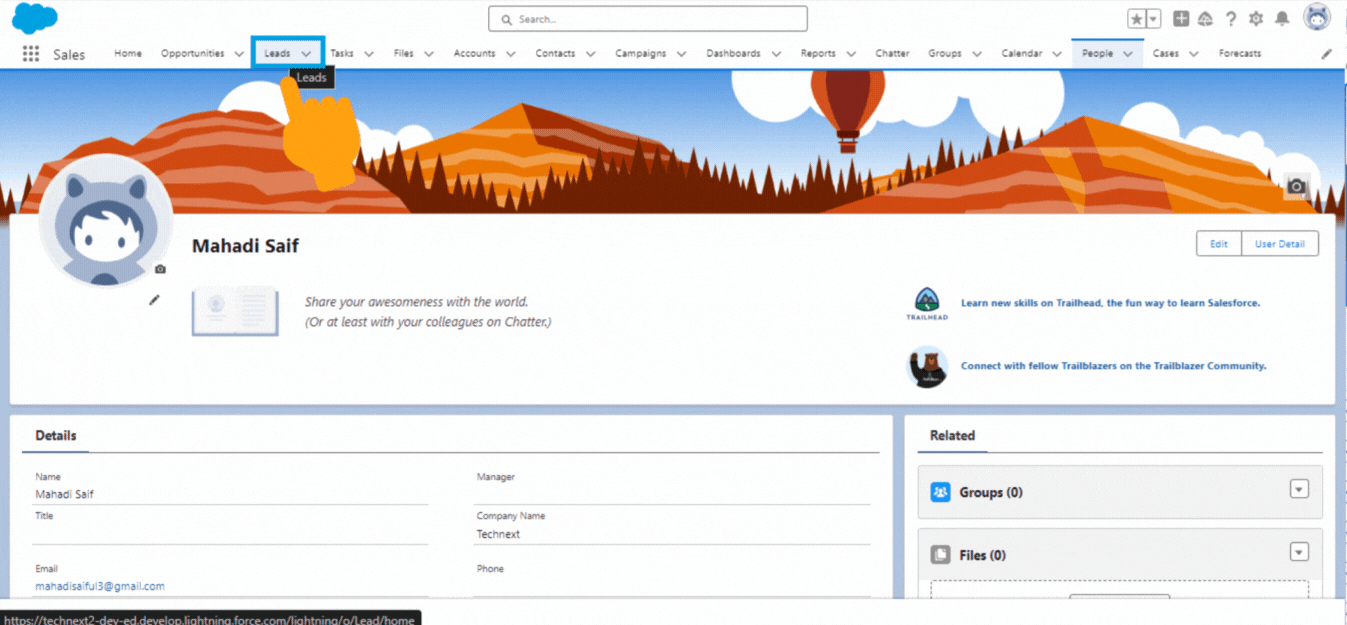Viewport: 1347px width, 625px height.
Task: Click the Search field at the top
Action: coord(647,18)
